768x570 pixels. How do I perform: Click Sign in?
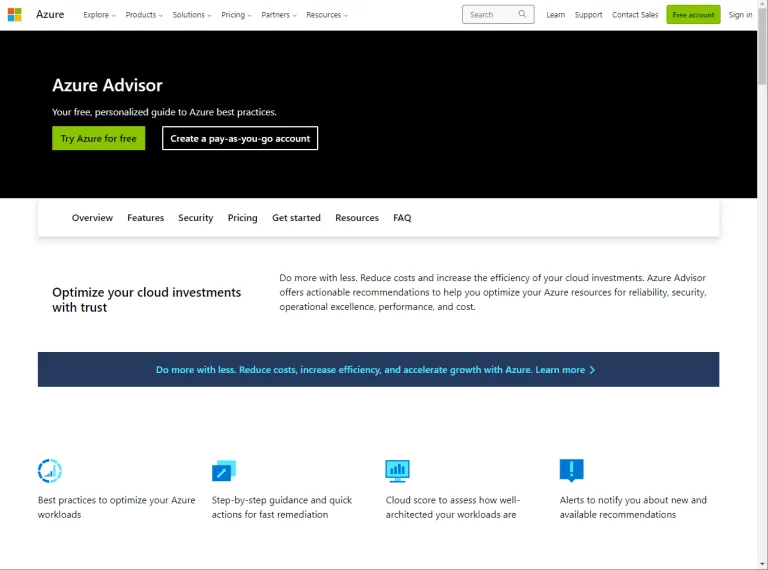740,15
